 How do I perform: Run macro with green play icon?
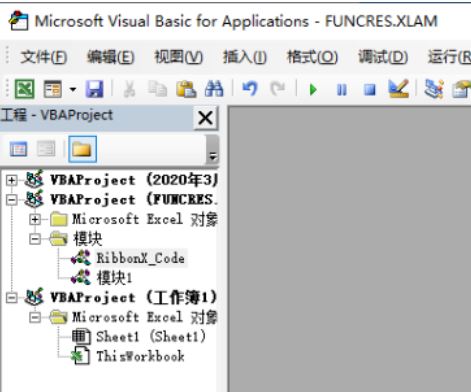click(313, 90)
